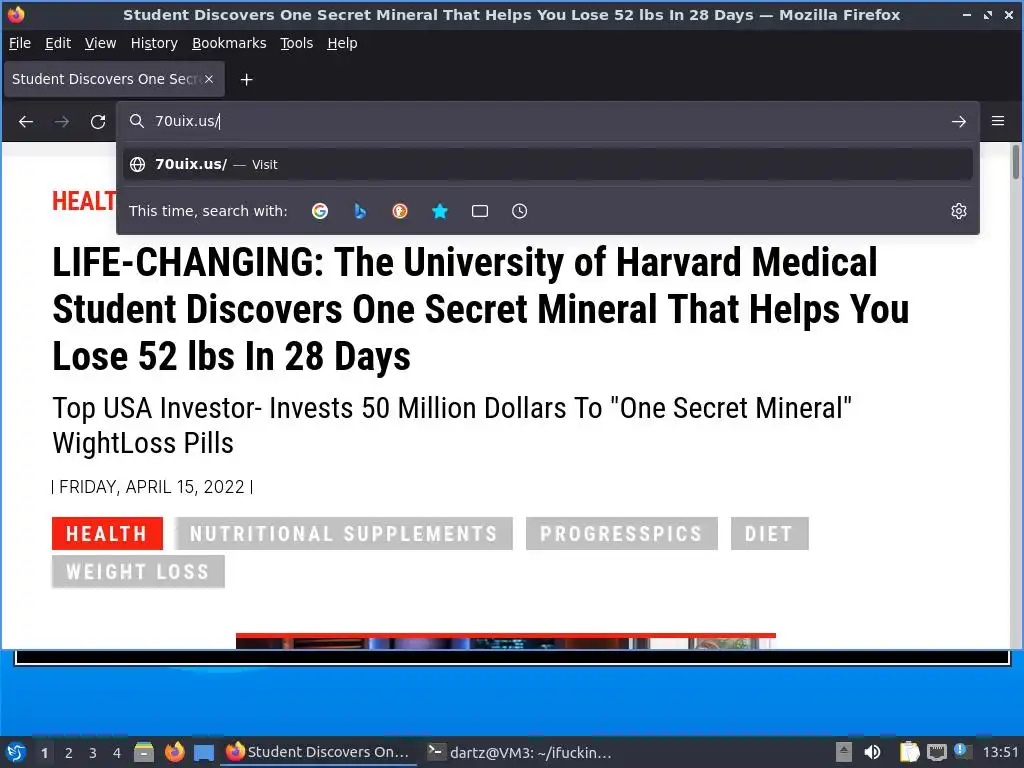This screenshot has height=768, width=1024.
Task: Open the Bookmarks menu
Action: coord(229,43)
